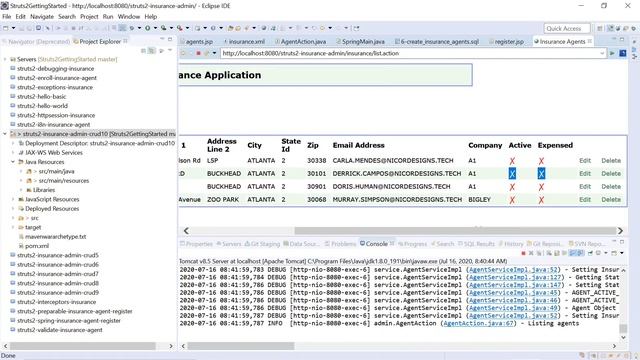The height and width of the screenshot is (360, 640).
Task: Click the Collapse All icon in Project Explorer
Action: click(143, 51)
